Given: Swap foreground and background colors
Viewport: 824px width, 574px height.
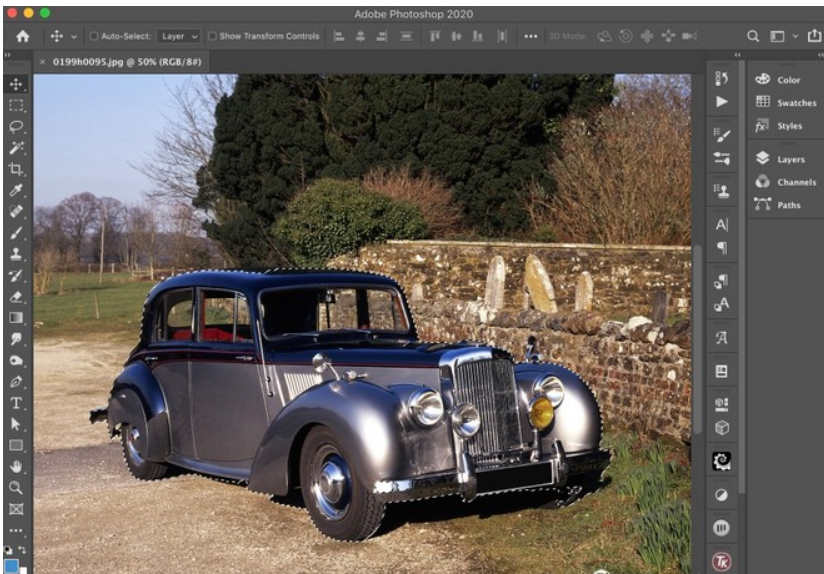Looking at the screenshot, I should point(23,550).
